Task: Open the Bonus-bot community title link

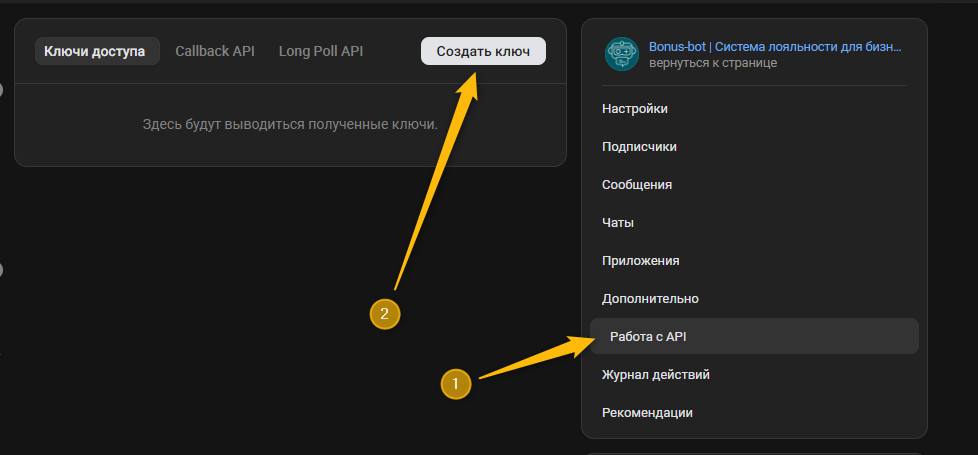Action: point(774,46)
